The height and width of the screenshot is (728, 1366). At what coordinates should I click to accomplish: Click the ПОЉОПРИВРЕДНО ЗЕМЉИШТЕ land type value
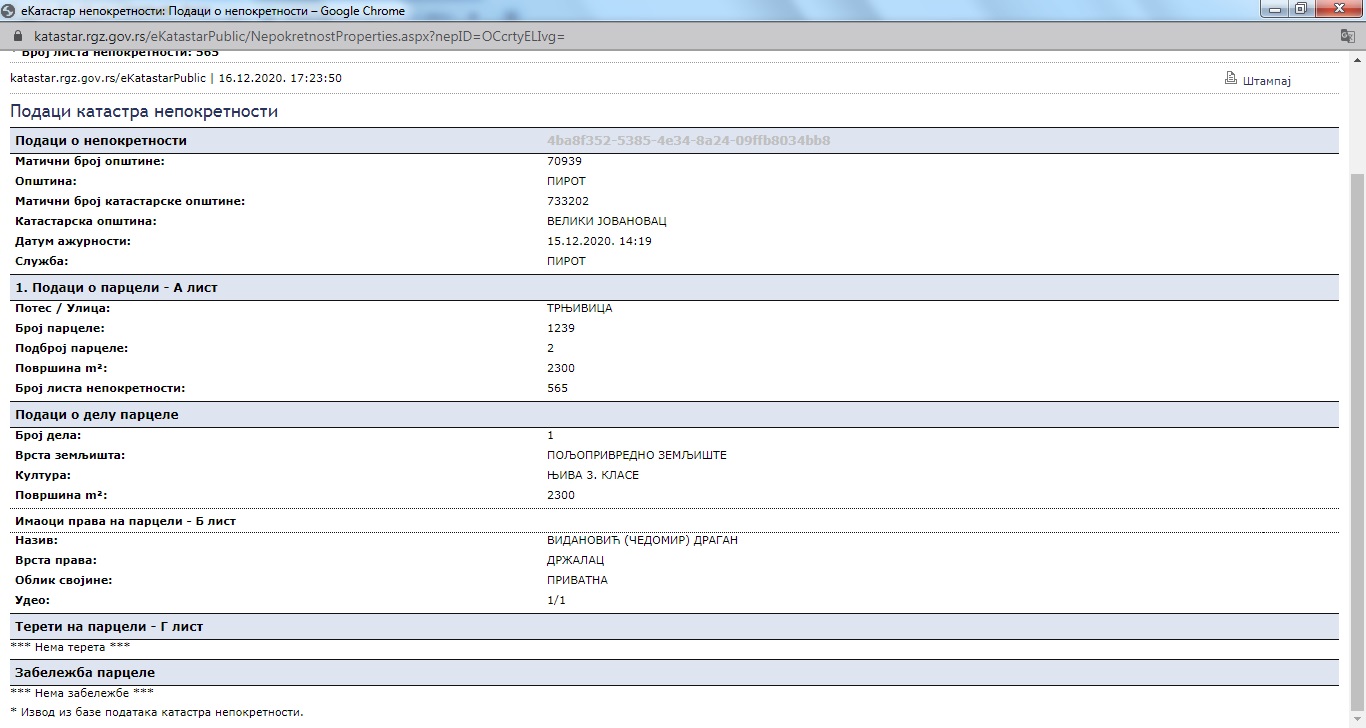pos(636,455)
